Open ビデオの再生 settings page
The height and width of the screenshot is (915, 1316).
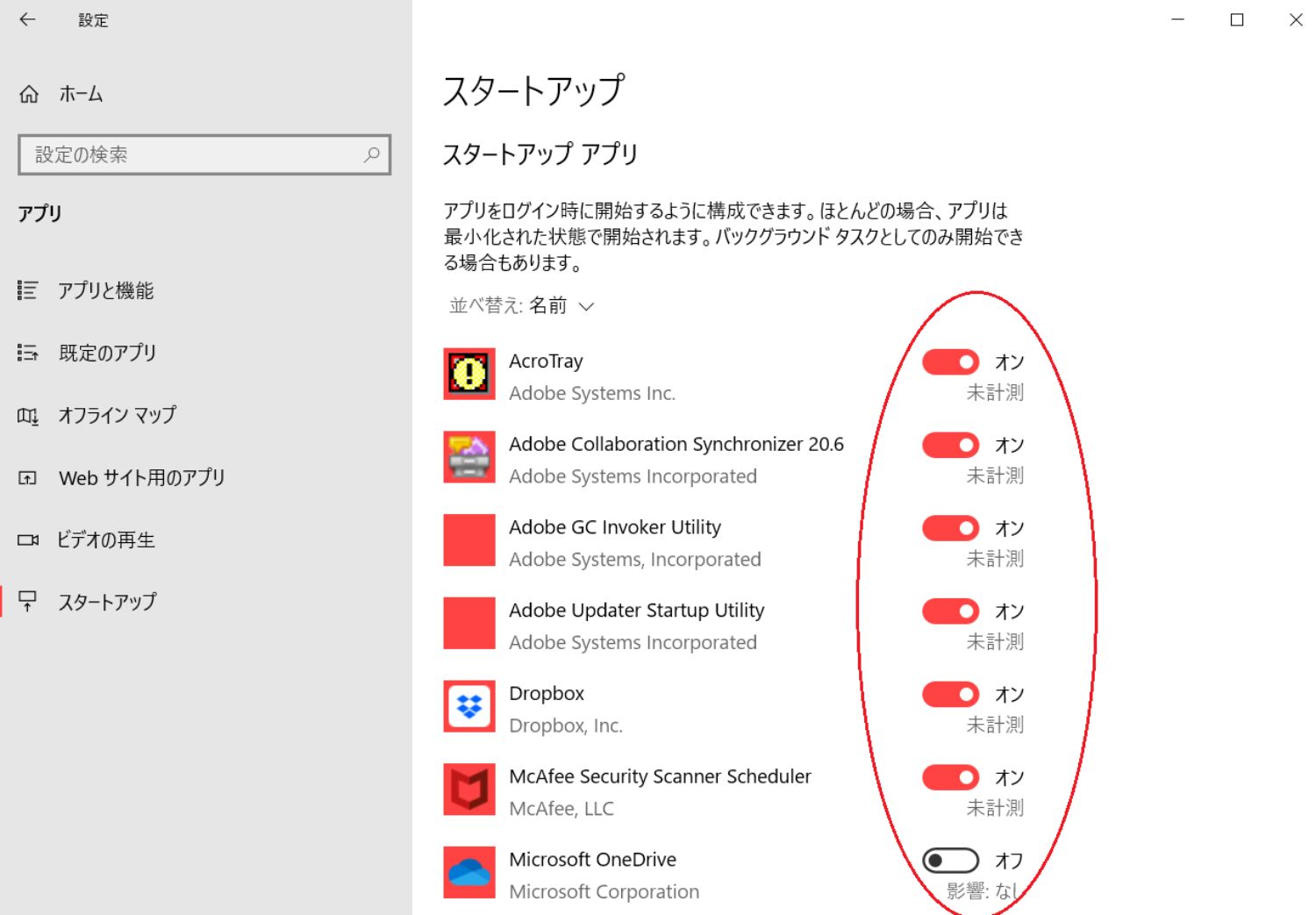pos(105,540)
